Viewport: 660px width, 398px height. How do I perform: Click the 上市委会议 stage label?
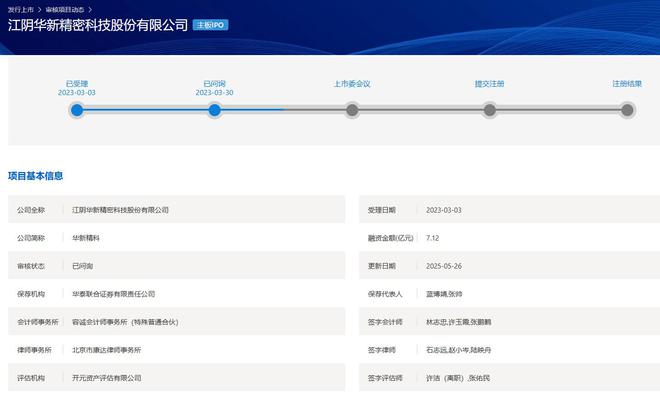click(x=352, y=84)
